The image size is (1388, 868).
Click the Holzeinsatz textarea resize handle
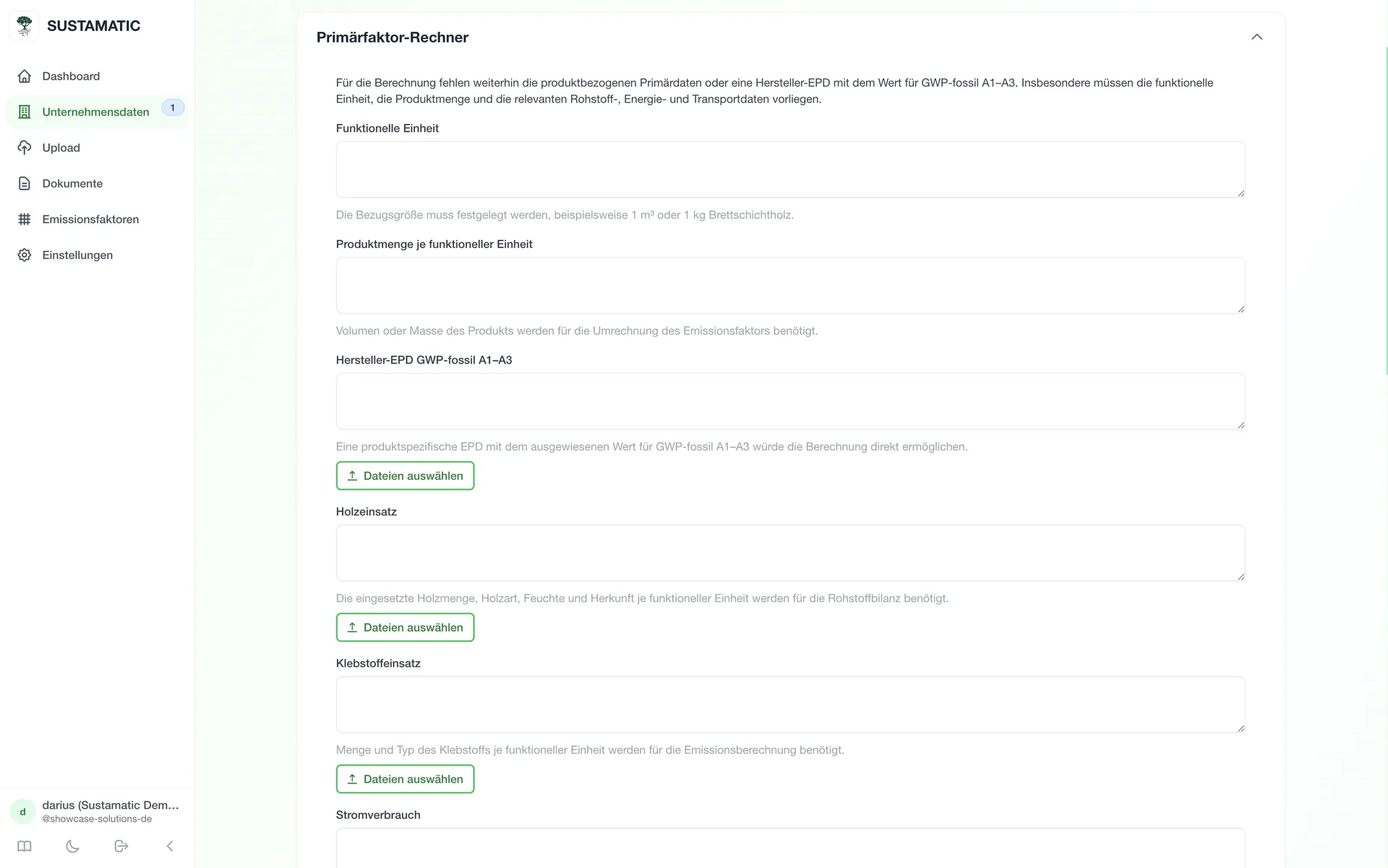[x=1241, y=577]
